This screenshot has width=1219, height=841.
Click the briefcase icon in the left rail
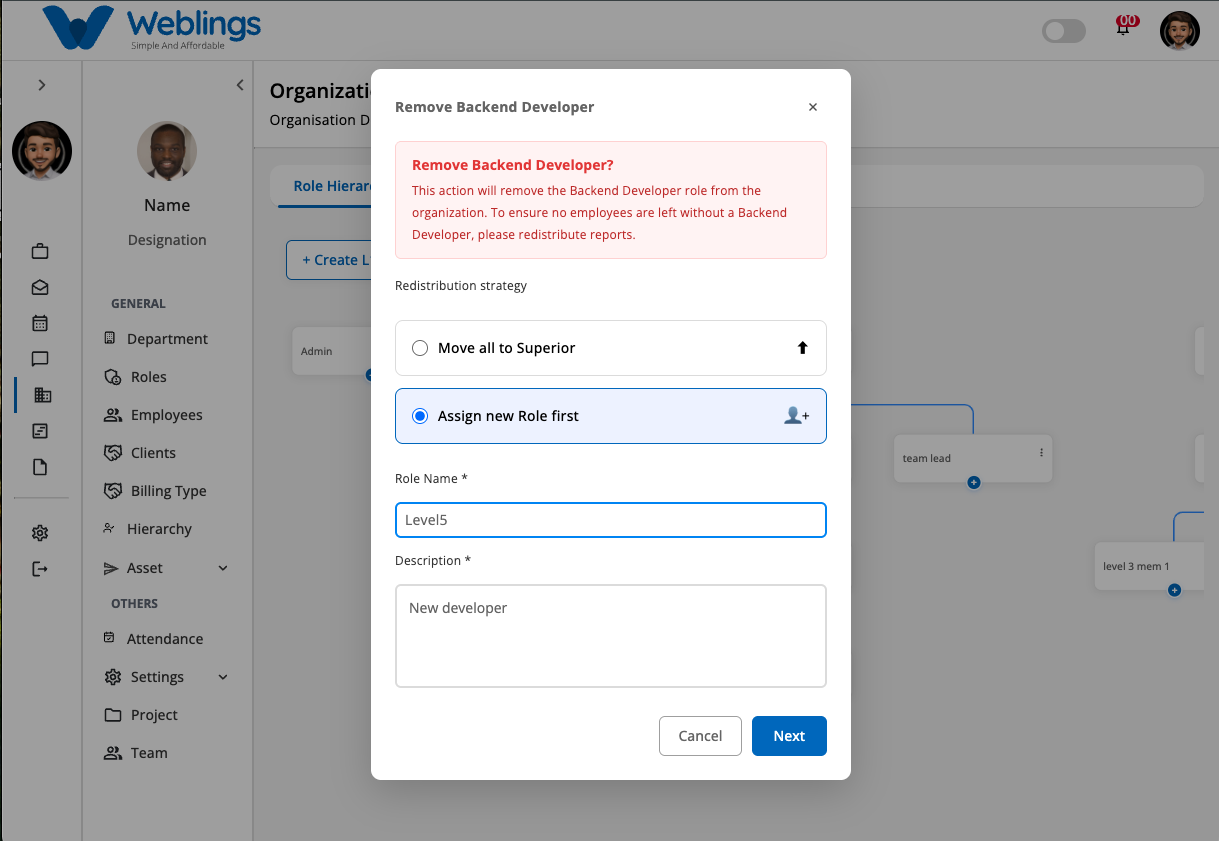pos(40,251)
